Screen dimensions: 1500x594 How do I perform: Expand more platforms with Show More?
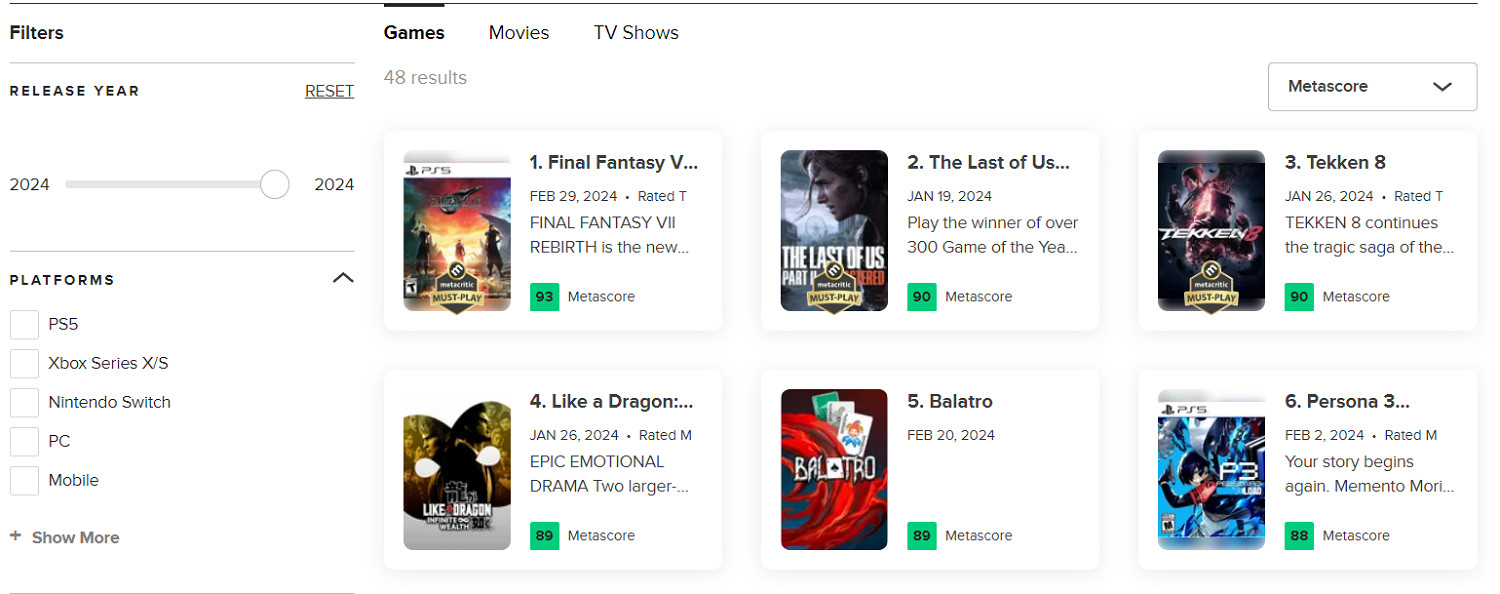tap(75, 538)
